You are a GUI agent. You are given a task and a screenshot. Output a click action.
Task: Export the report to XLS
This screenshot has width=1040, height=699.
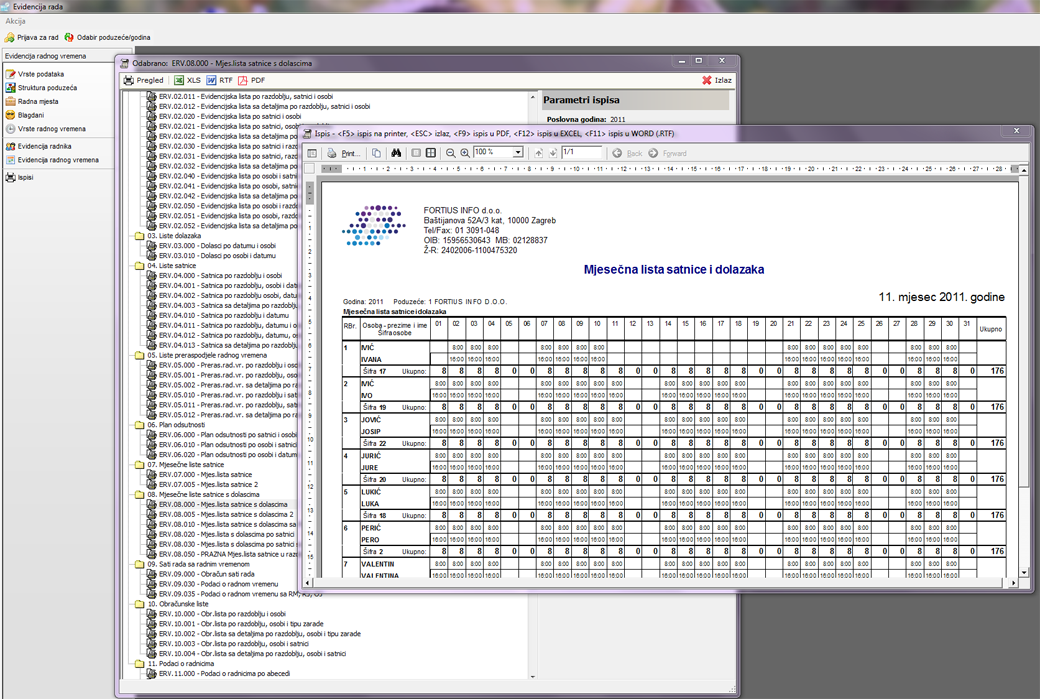point(187,80)
